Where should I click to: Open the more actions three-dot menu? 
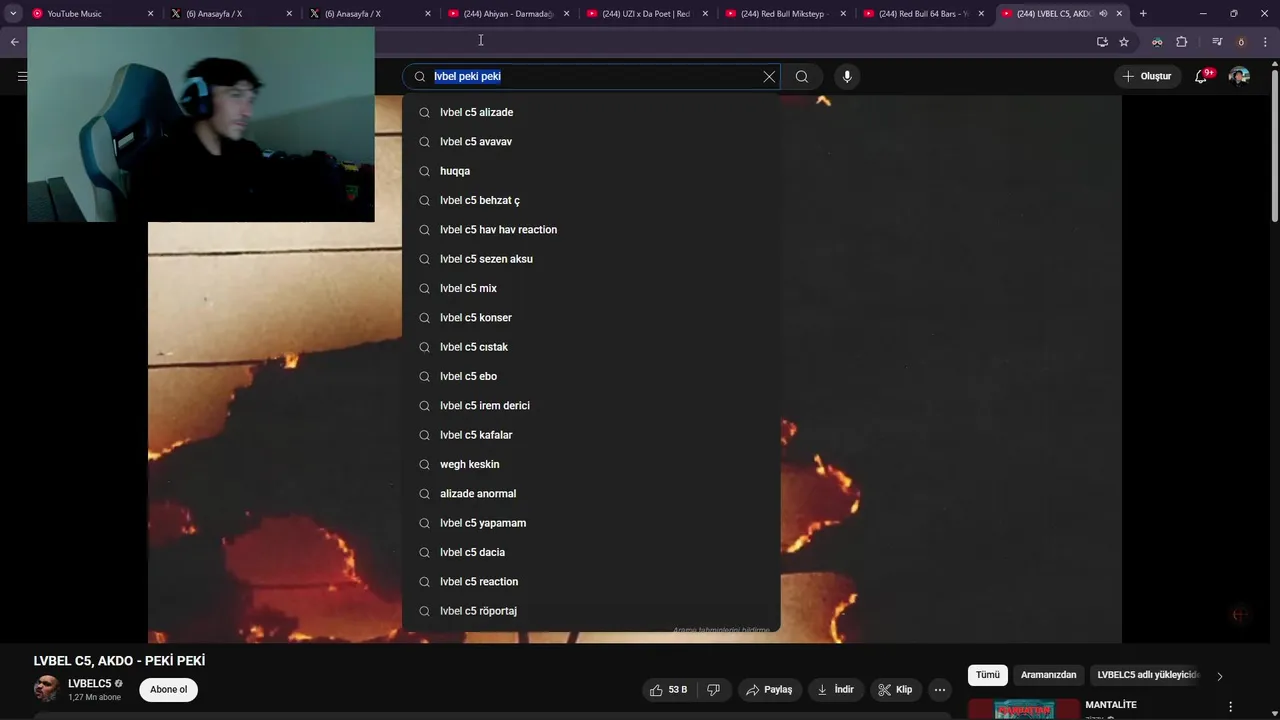940,690
